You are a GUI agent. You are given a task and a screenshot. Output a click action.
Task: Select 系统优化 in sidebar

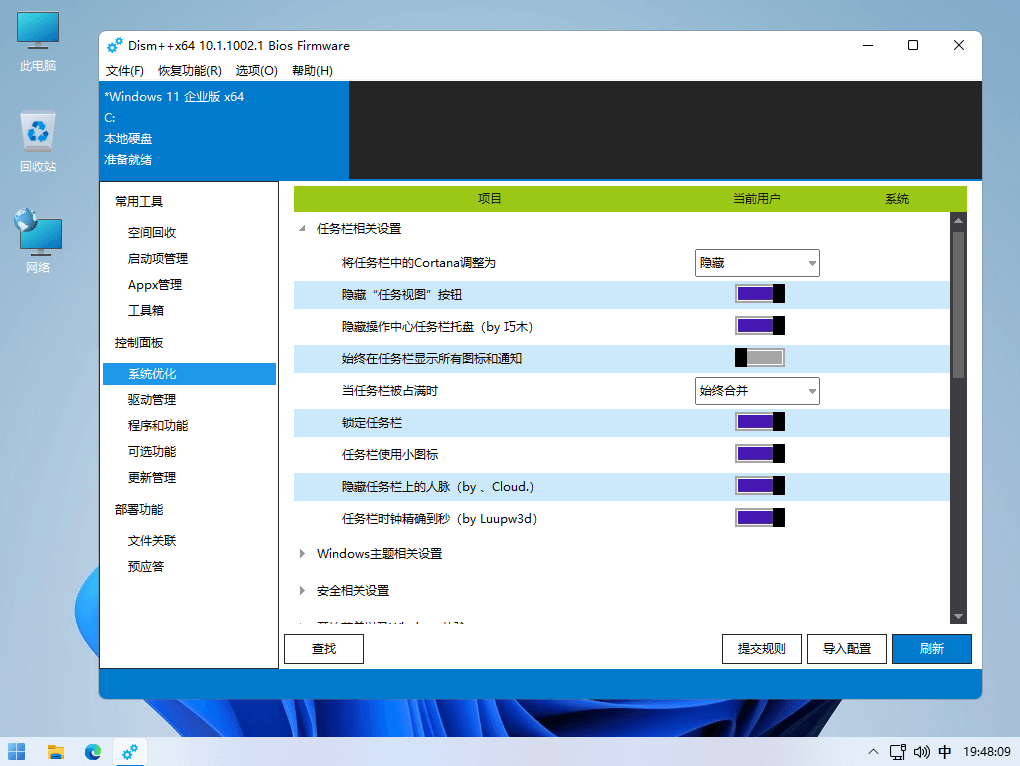tap(189, 374)
